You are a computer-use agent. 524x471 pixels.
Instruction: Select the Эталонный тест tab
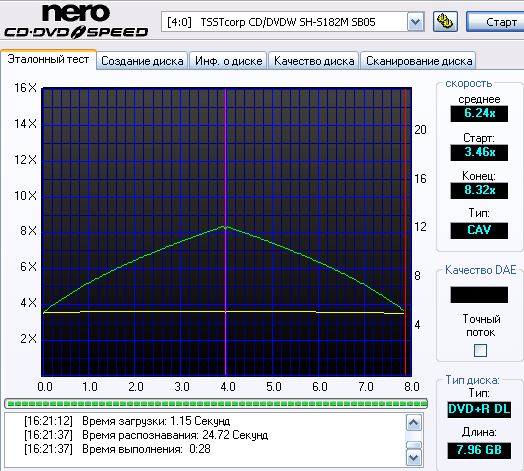(48, 60)
